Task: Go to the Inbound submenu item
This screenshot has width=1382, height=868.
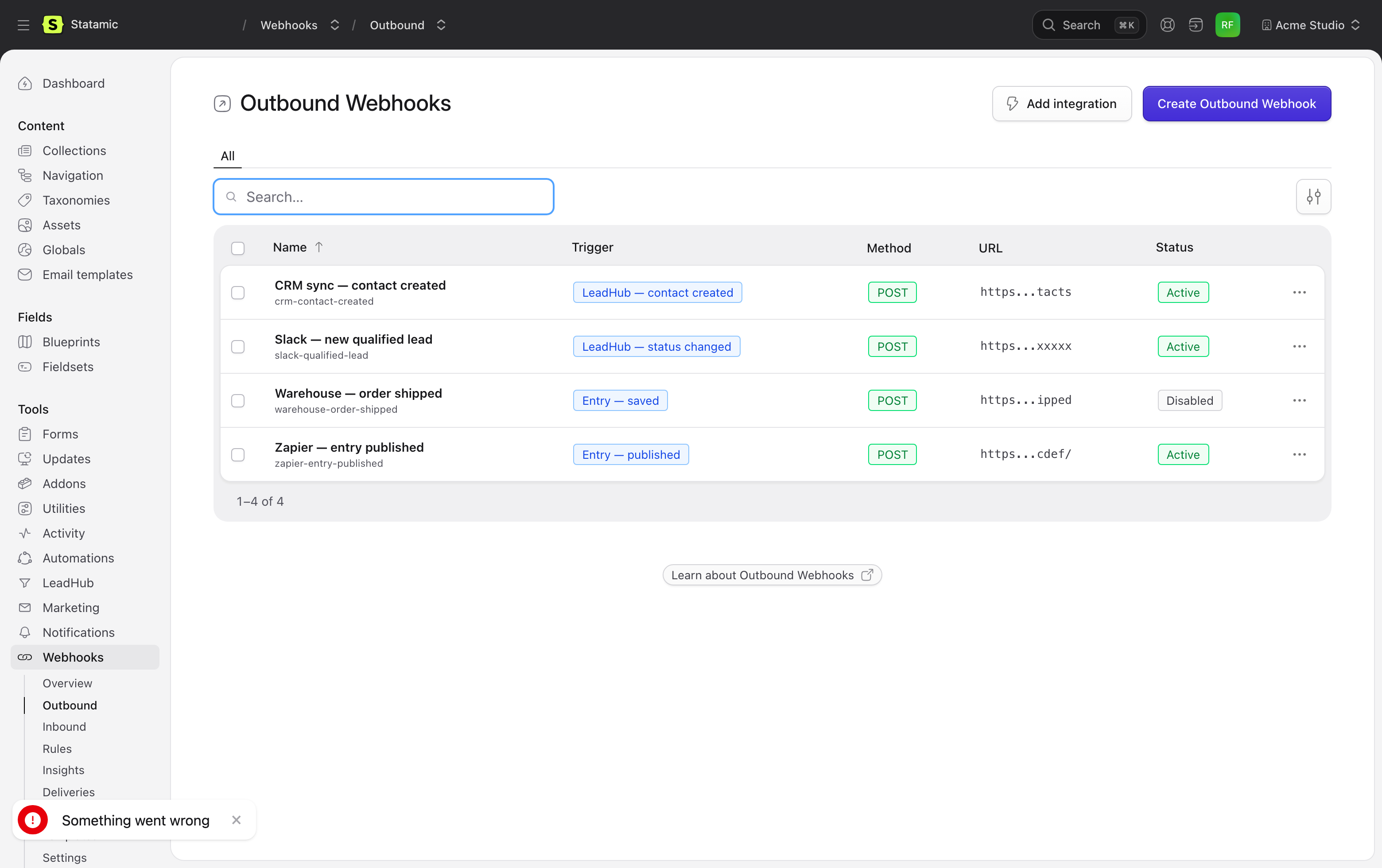Action: tap(64, 726)
